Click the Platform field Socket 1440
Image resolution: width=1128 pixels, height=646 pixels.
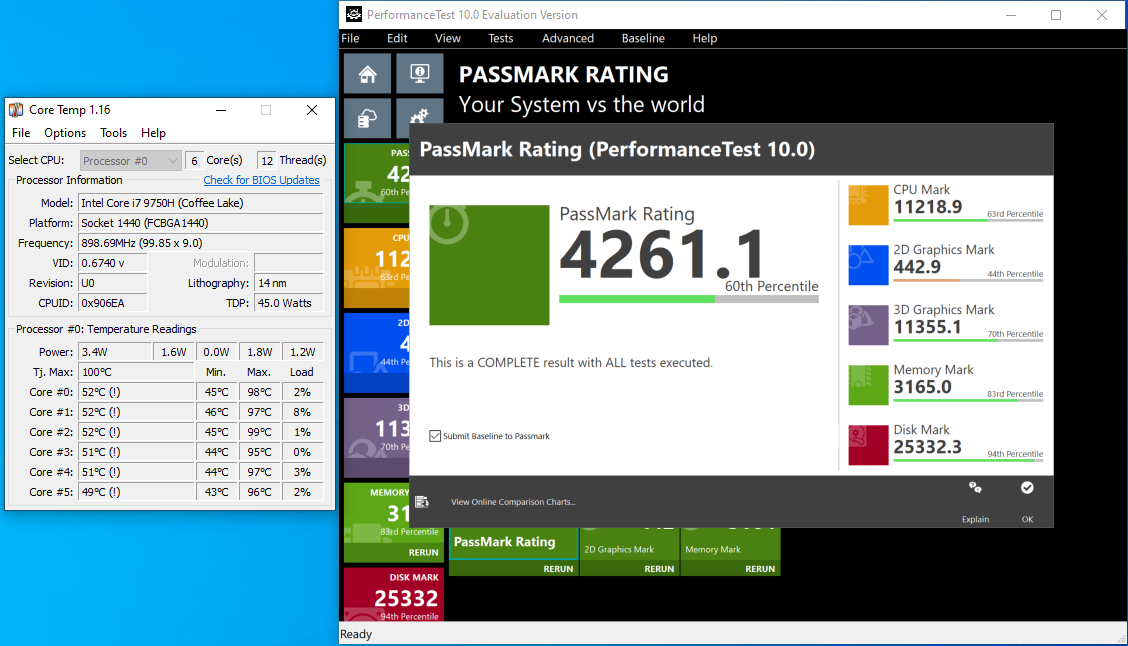200,223
